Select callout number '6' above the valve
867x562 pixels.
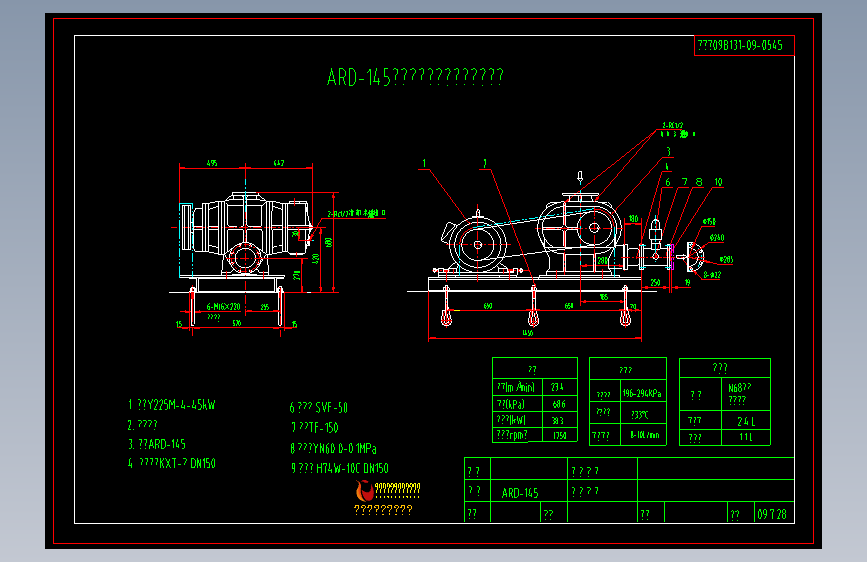pos(668,182)
